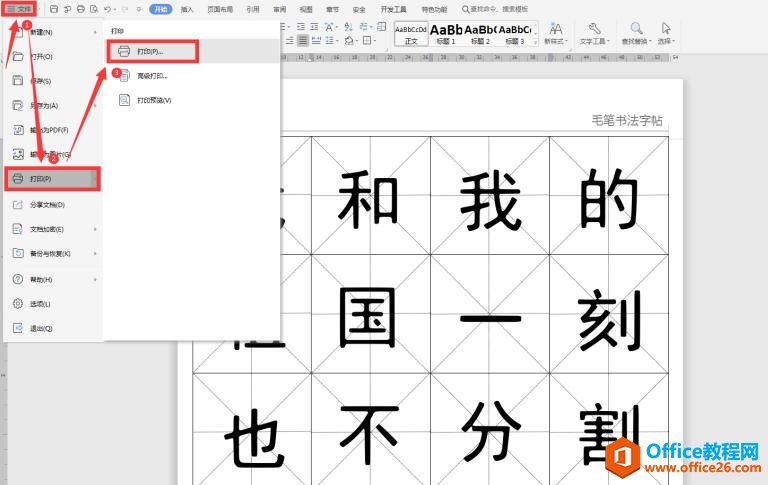Apply the 标题 2 style

pos(480,34)
